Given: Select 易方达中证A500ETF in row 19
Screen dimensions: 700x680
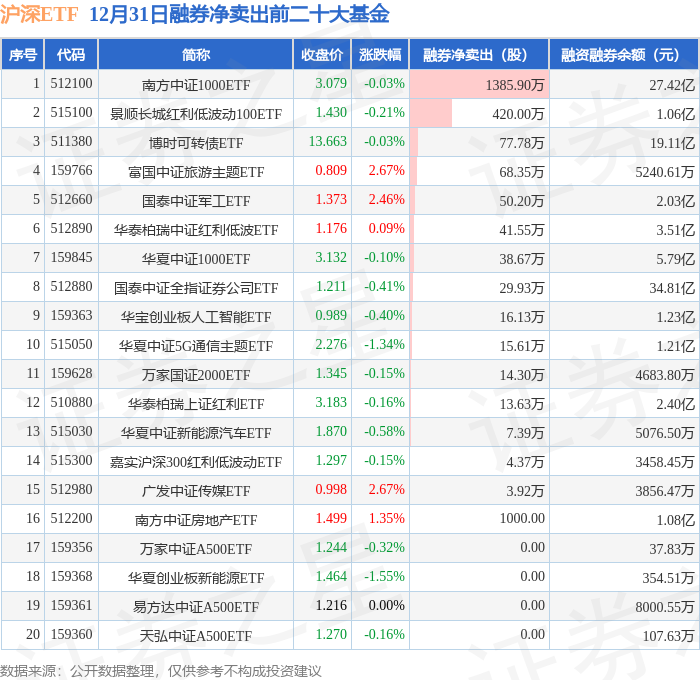Looking at the screenshot, I should click(x=196, y=607).
